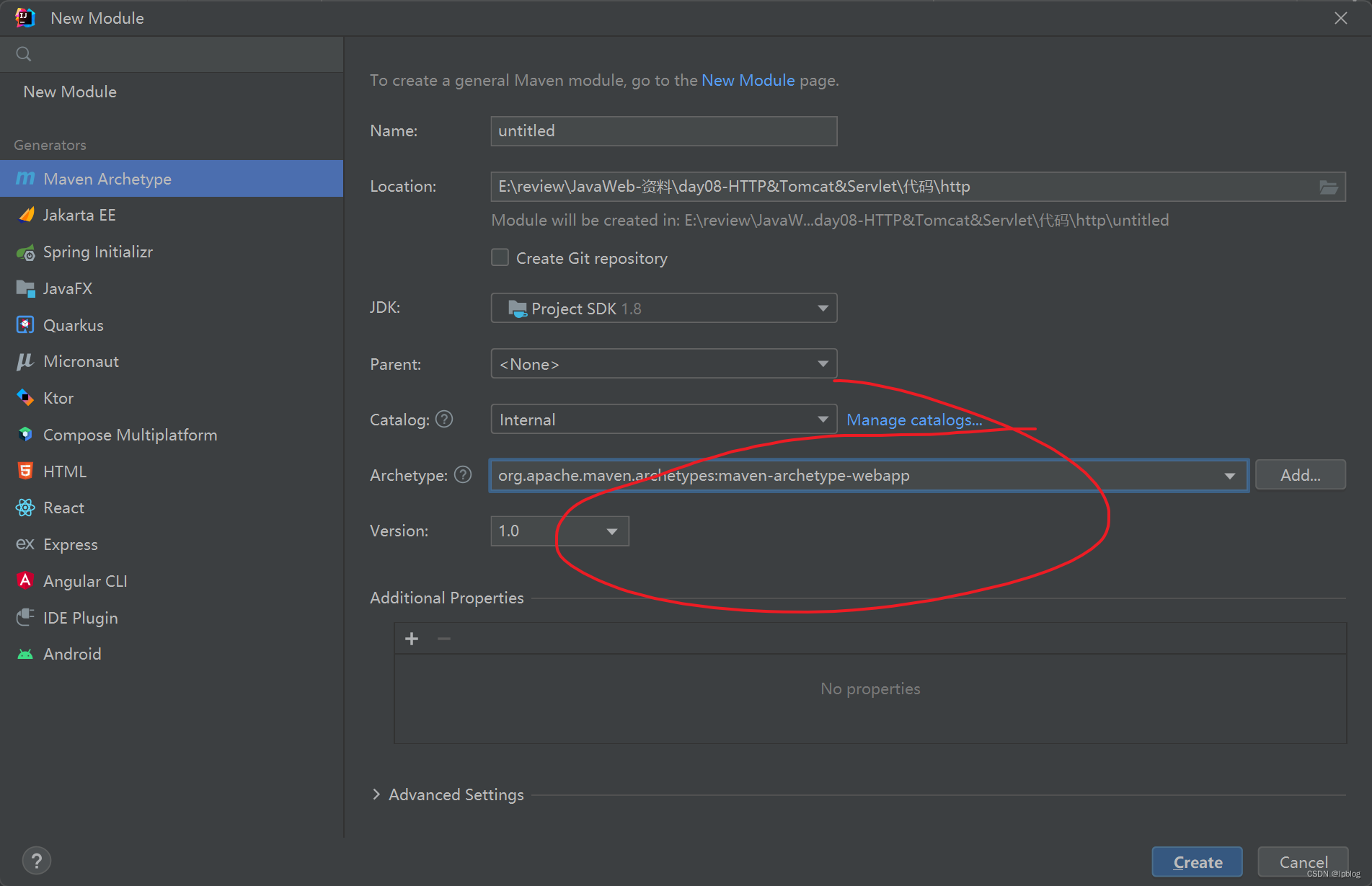Select Ktor generator

pyautogui.click(x=172, y=398)
